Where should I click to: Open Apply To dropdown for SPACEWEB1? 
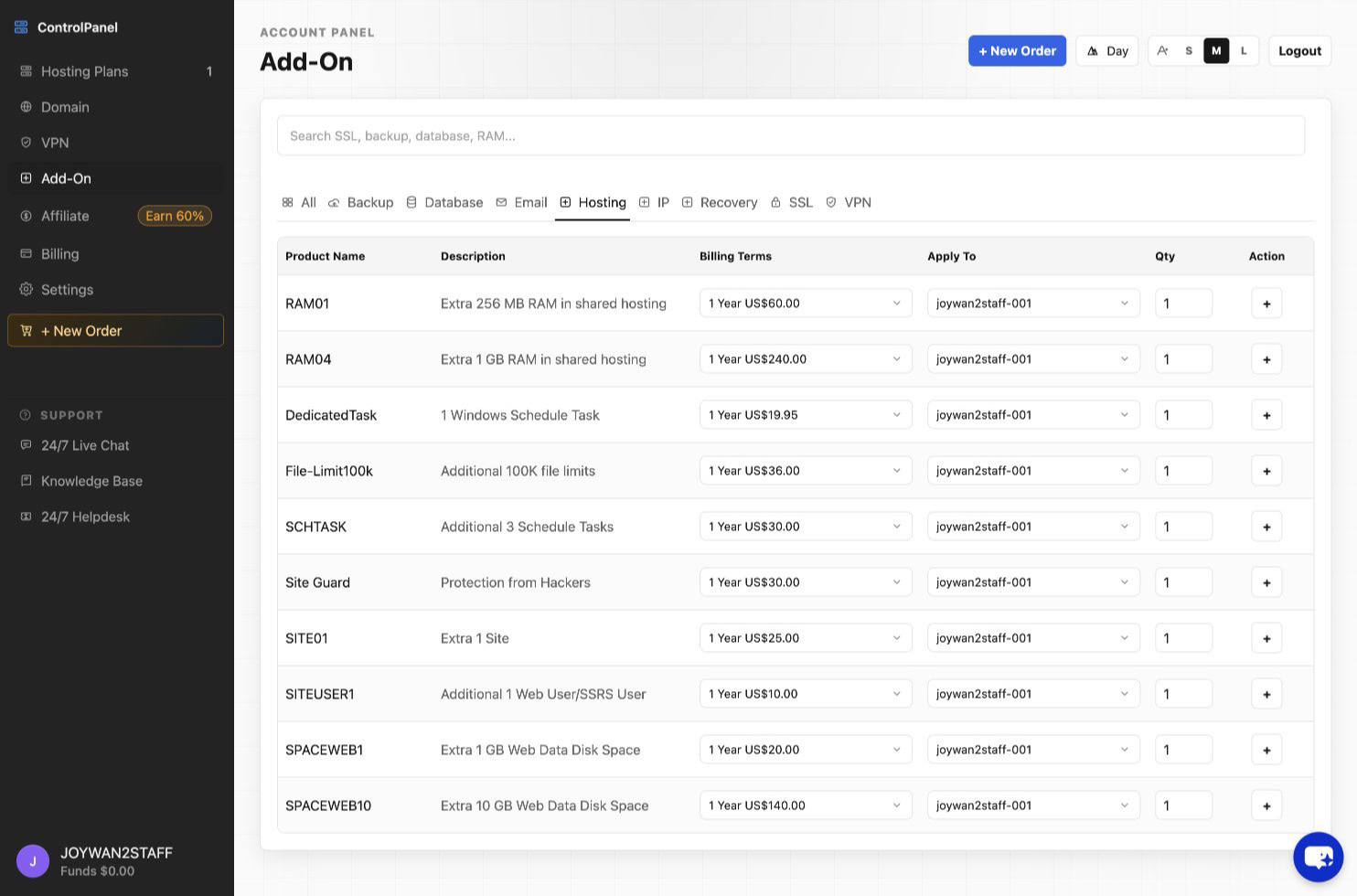click(1033, 750)
